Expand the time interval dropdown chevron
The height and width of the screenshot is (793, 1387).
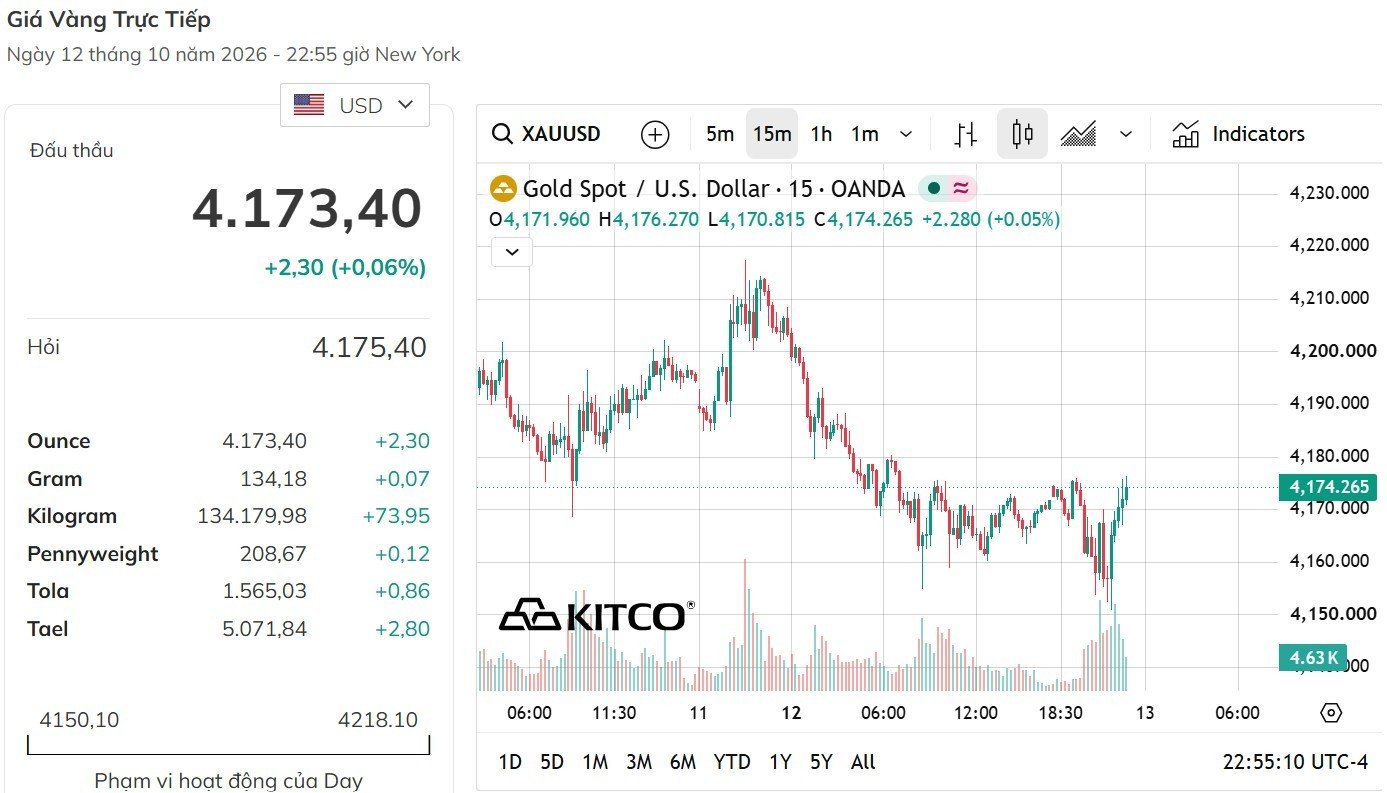tap(906, 134)
